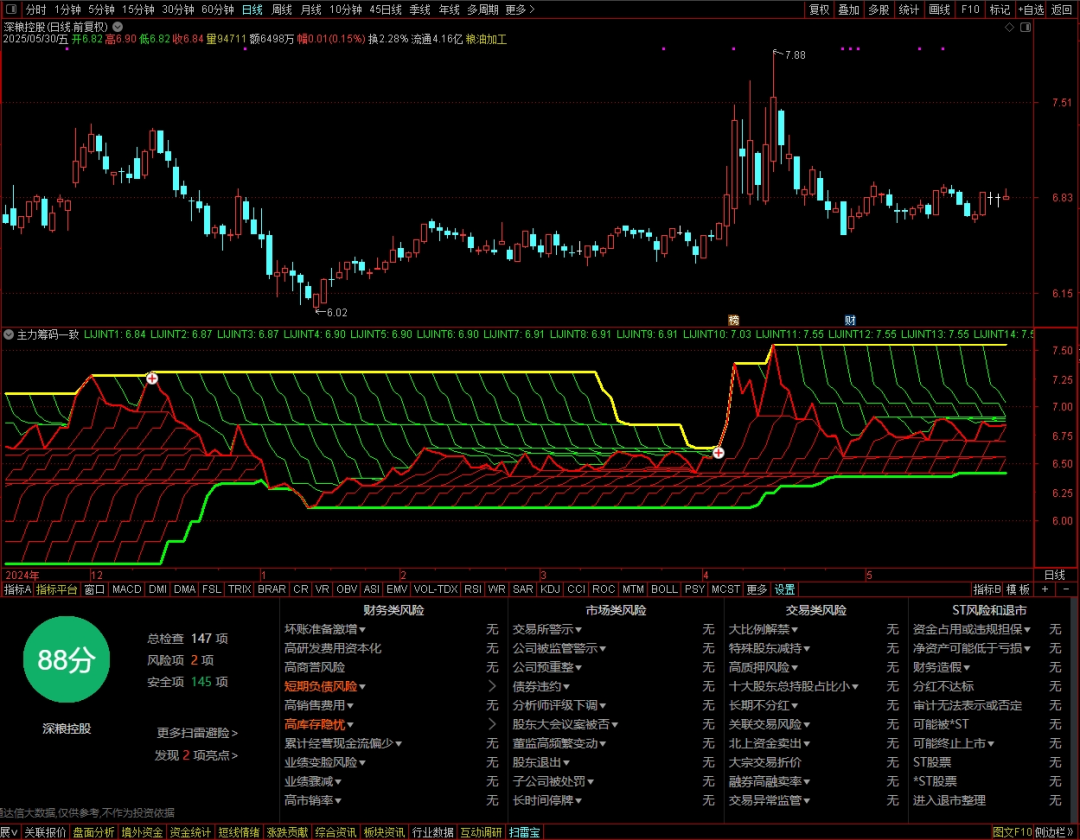1080x840 pixels.
Task: Click the circular icon beside 深粮控股 title
Action: coord(118,27)
